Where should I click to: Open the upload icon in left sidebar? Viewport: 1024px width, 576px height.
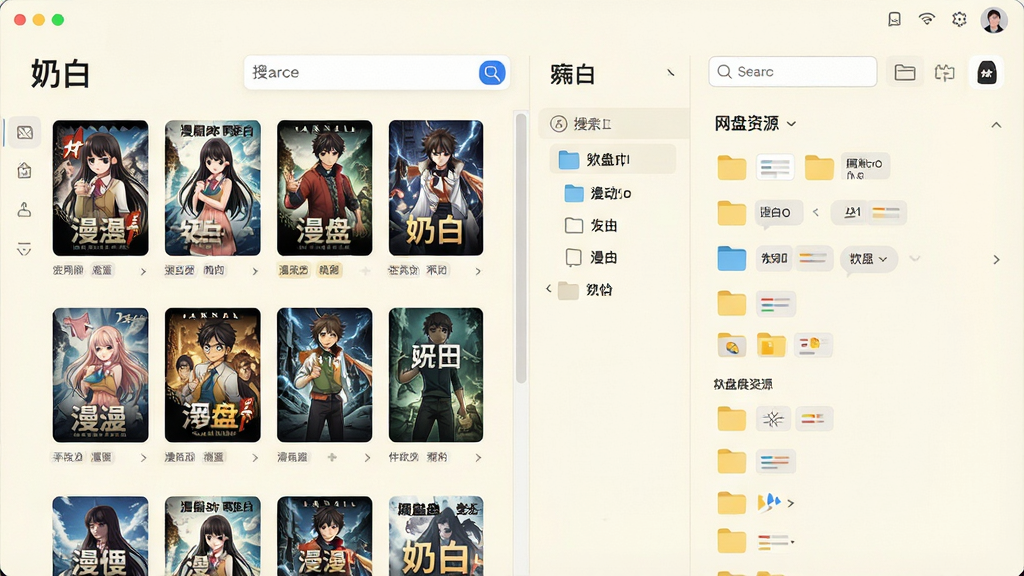[x=24, y=210]
